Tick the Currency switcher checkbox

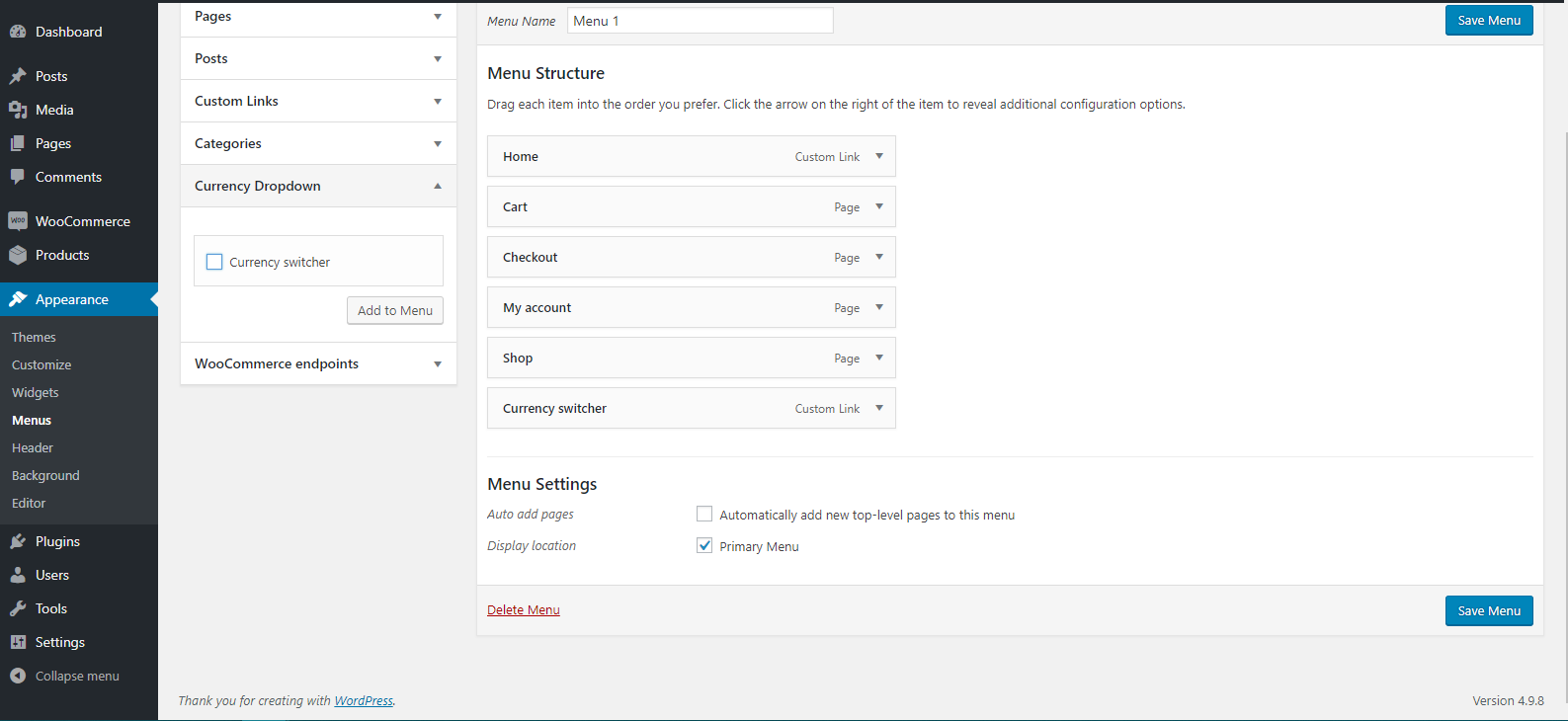(214, 262)
